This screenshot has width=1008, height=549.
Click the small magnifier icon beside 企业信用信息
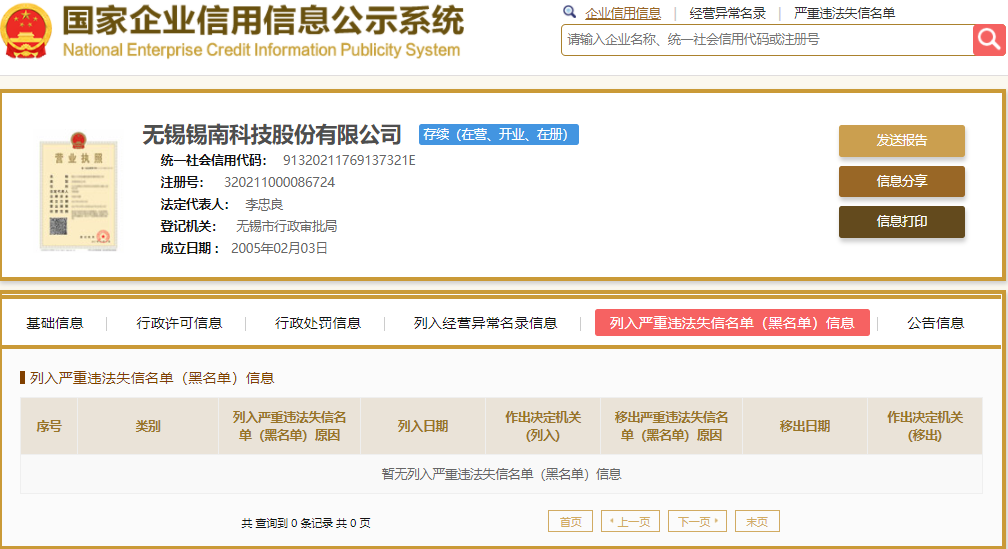click(569, 12)
